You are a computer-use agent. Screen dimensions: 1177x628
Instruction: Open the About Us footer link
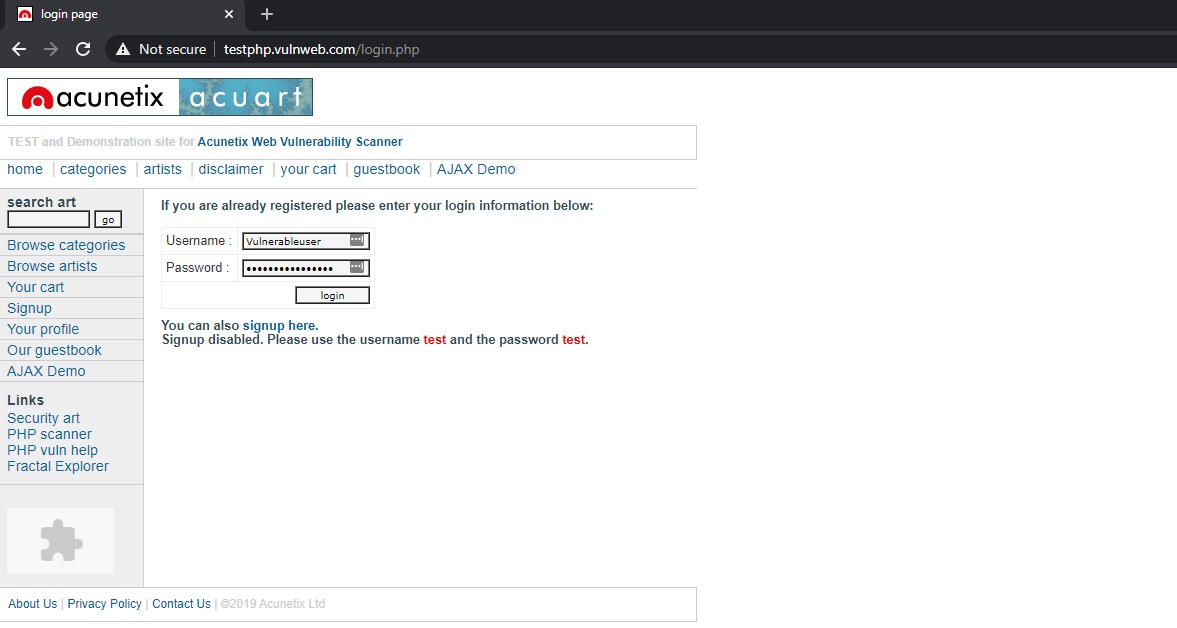coord(32,604)
